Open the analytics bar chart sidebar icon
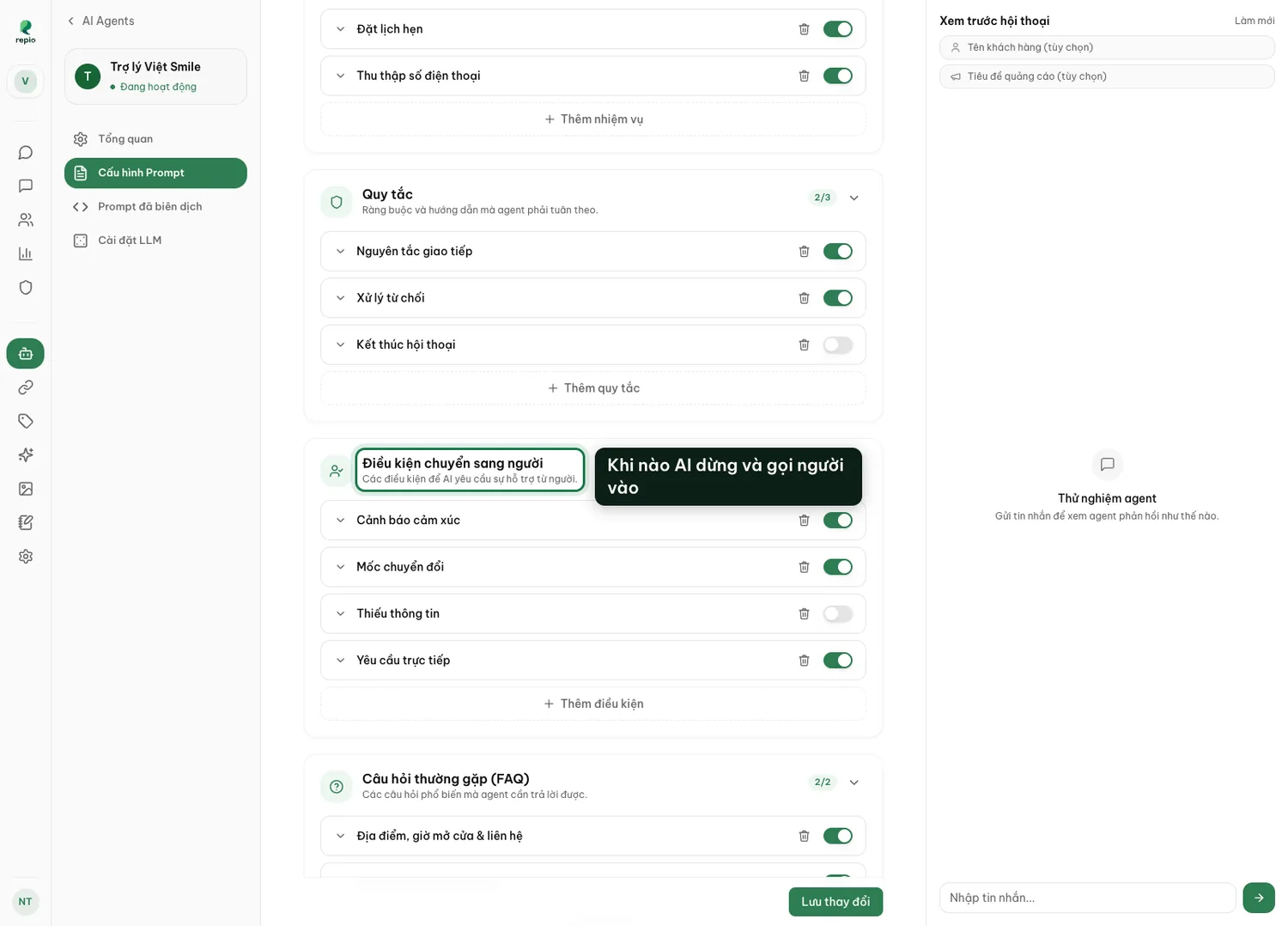Viewport: 1288px width, 926px height. [x=26, y=253]
